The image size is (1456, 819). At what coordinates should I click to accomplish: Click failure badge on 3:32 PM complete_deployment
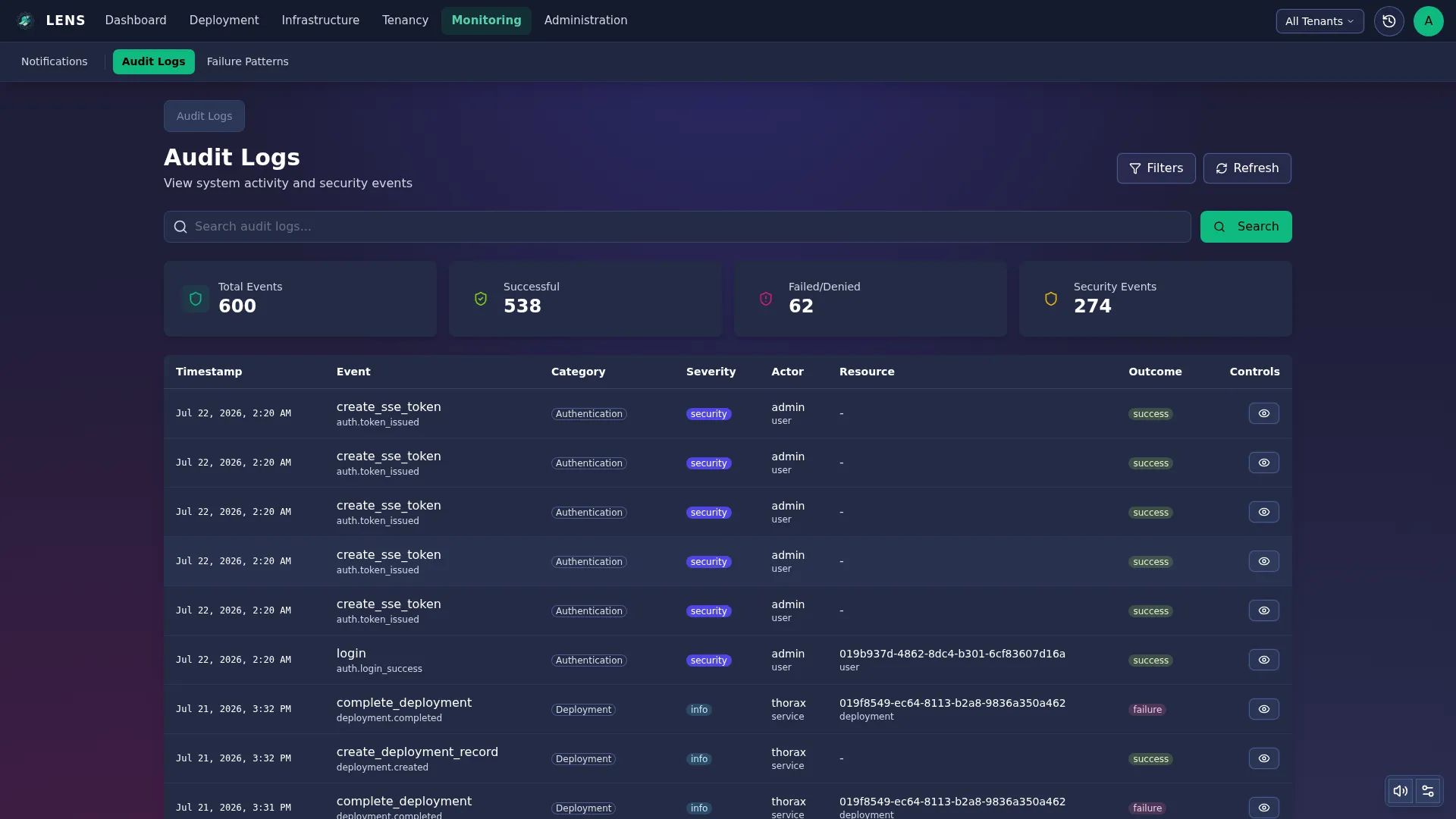(x=1147, y=710)
